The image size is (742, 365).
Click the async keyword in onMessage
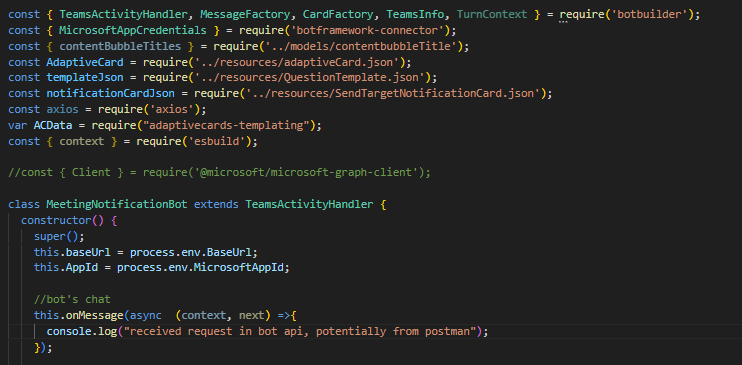pos(146,315)
